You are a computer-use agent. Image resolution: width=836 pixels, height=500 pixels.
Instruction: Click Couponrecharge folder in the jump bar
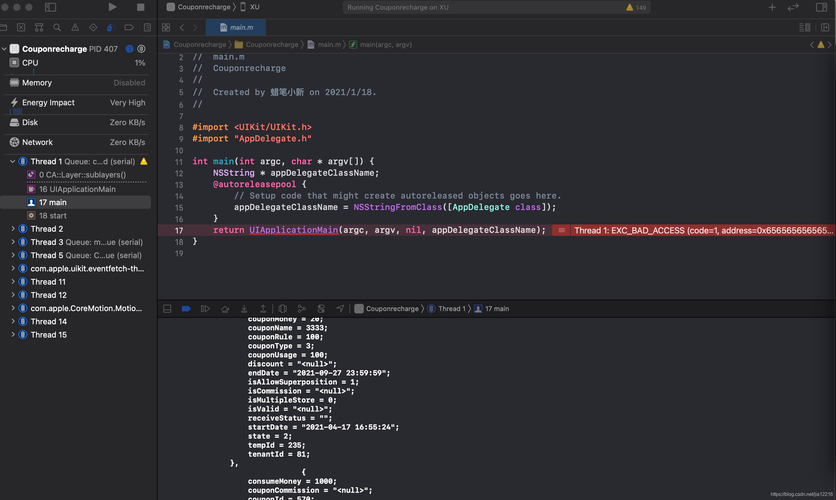pos(267,45)
